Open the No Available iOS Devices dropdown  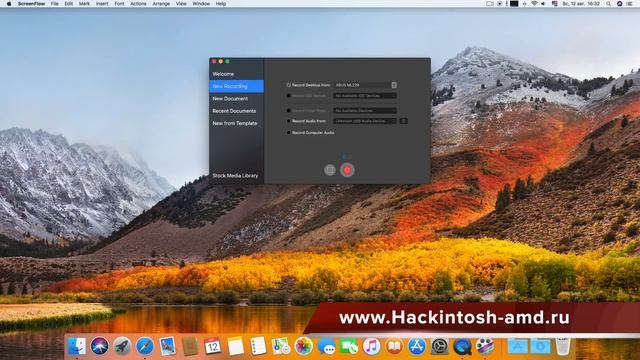(x=365, y=96)
